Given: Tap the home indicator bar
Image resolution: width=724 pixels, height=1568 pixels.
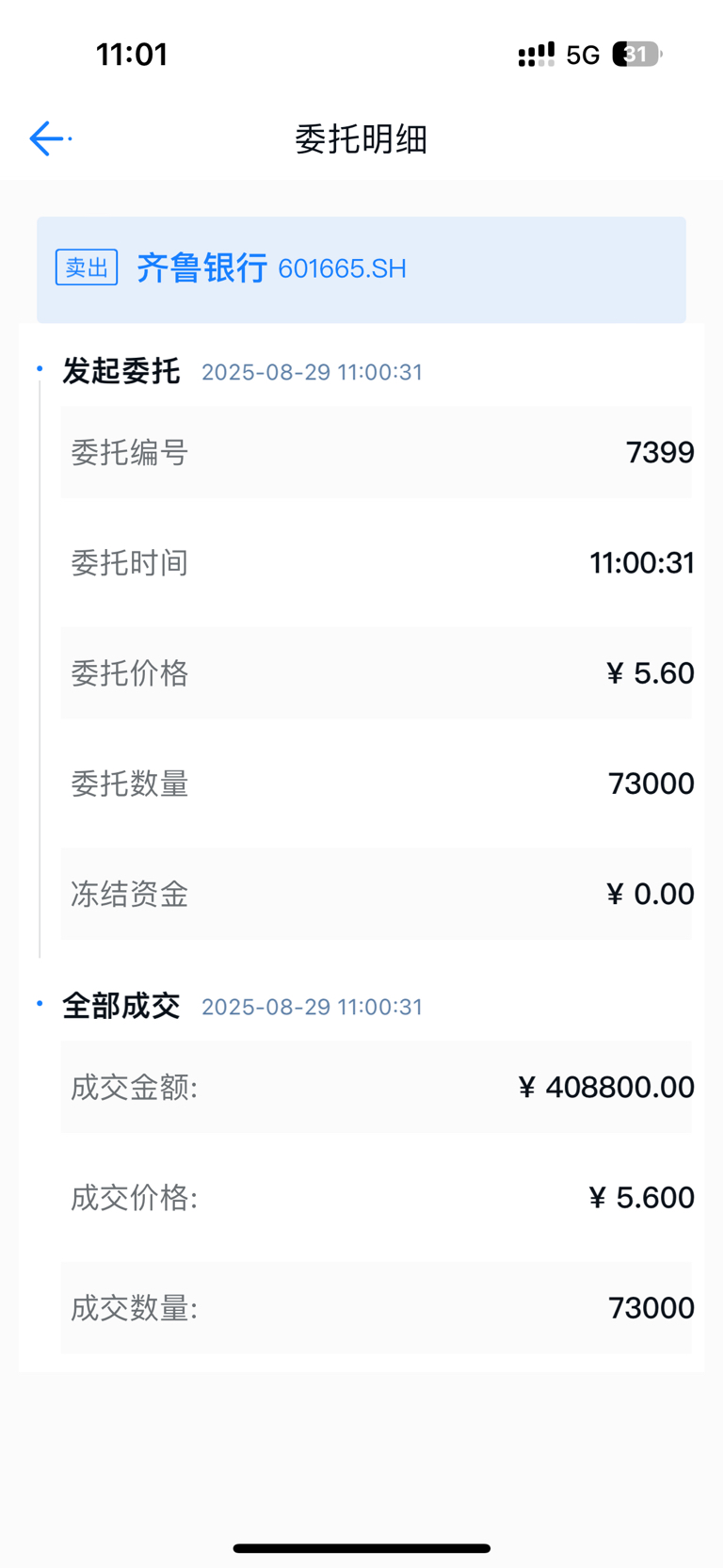Looking at the screenshot, I should (x=362, y=1547).
